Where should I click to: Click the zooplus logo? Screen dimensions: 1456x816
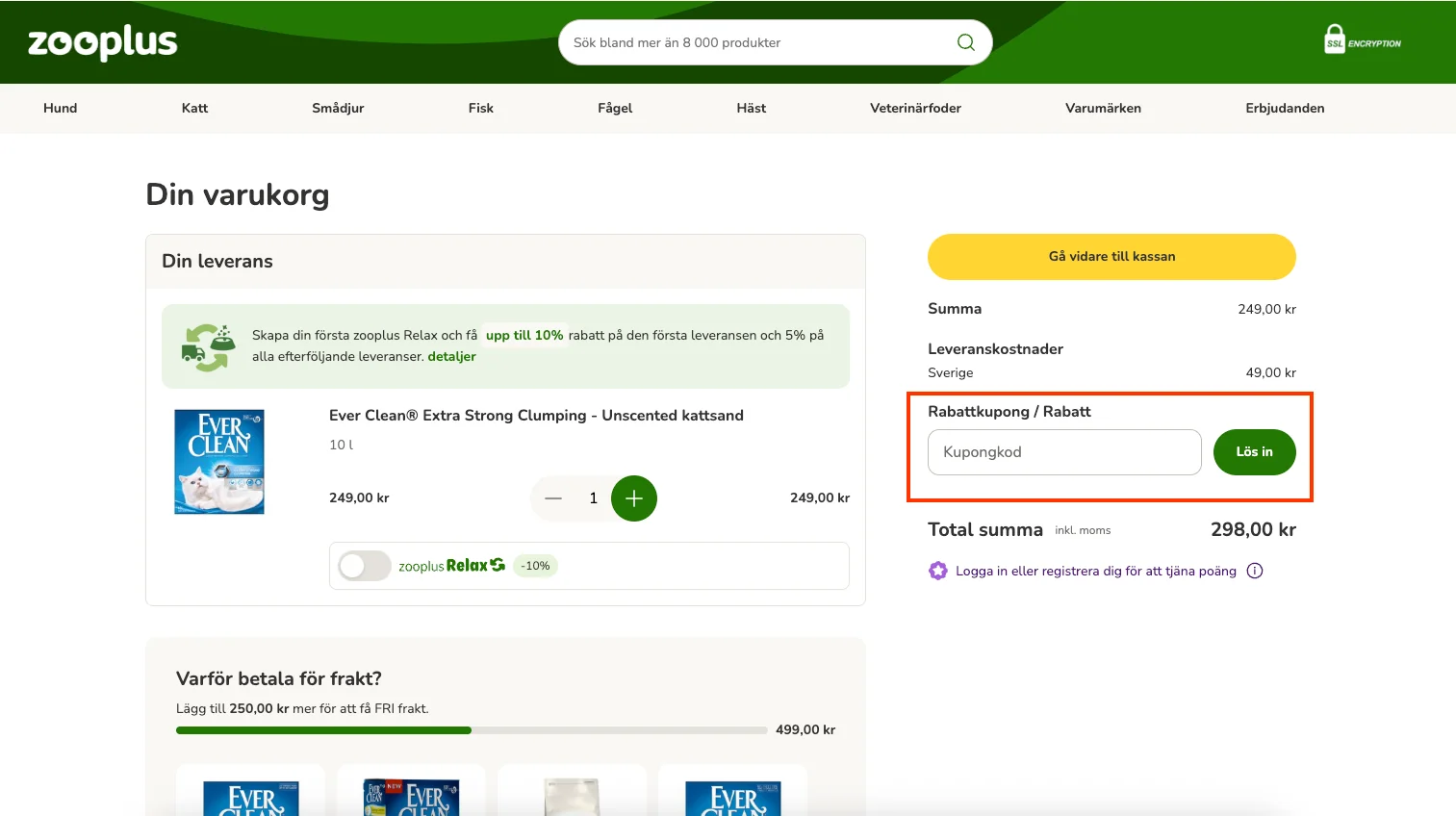[103, 42]
